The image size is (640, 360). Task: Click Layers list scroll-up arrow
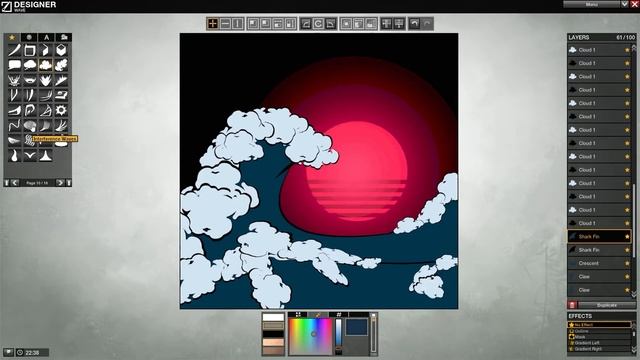point(634,47)
